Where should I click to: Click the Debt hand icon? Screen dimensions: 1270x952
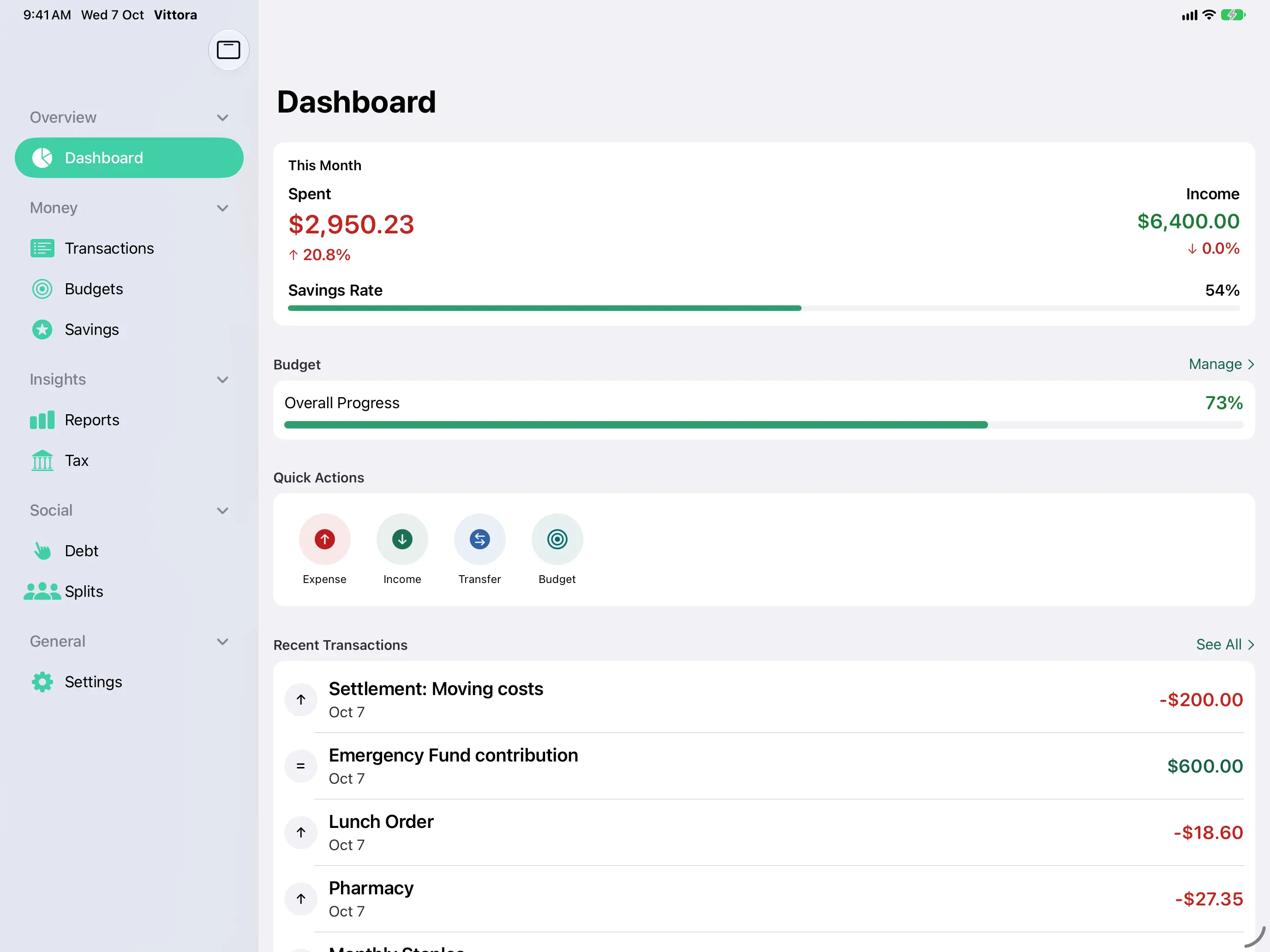pyautogui.click(x=42, y=551)
